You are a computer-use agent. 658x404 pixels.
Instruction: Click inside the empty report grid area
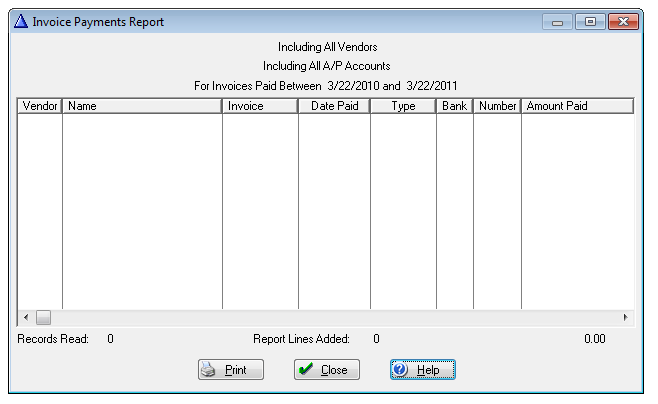pos(325,210)
